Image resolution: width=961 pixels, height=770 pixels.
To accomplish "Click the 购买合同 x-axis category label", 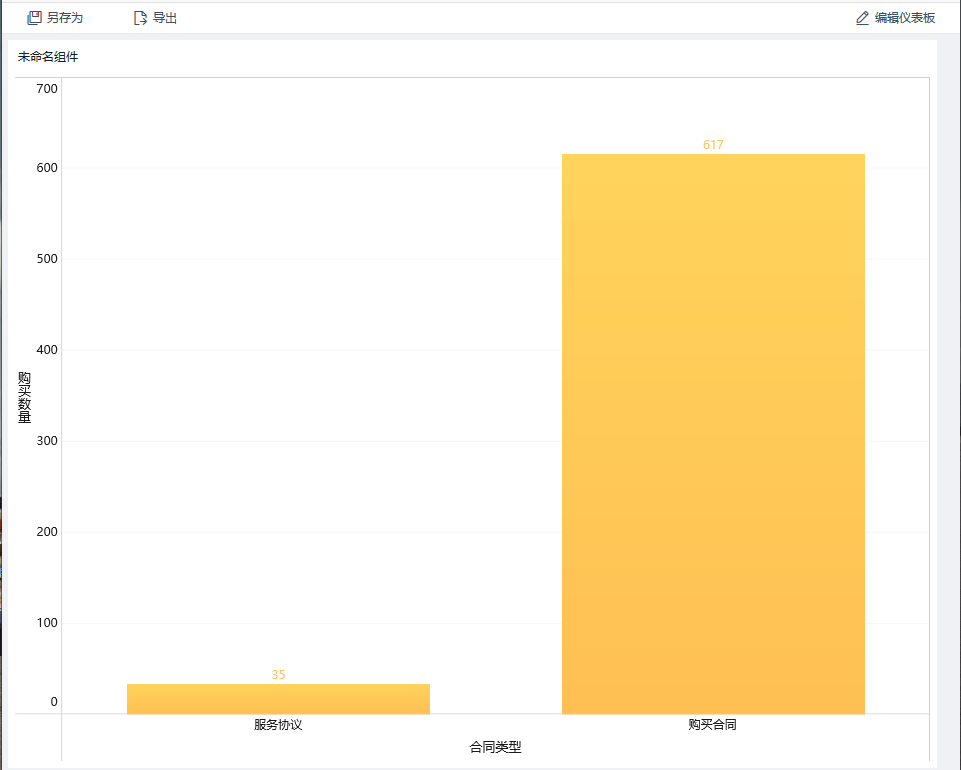I will (x=712, y=725).
